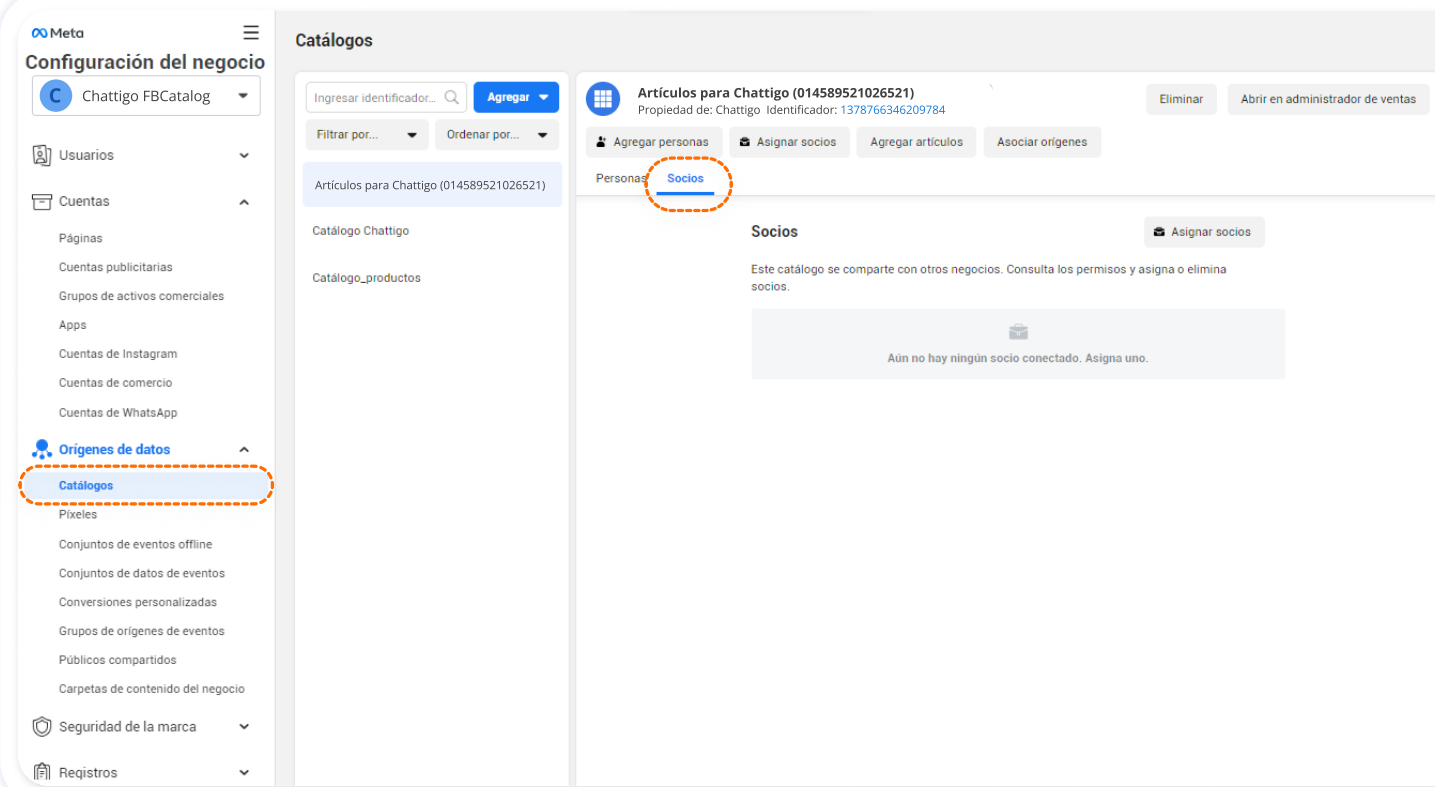Click the Meta logo
1435x787 pixels.
tap(58, 33)
